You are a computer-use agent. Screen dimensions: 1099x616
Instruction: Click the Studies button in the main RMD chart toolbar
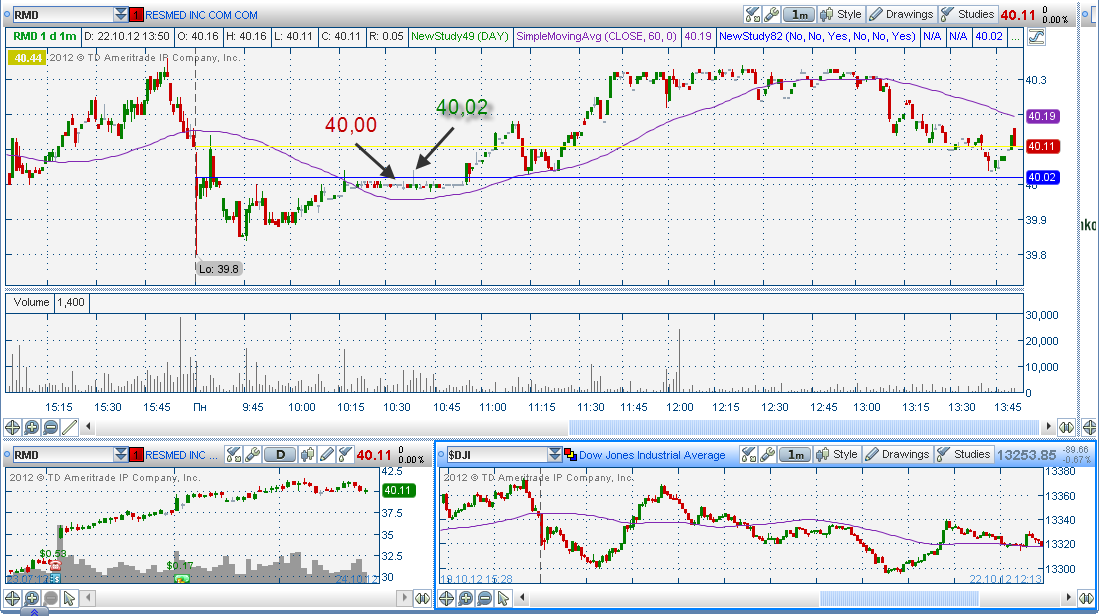coord(967,14)
